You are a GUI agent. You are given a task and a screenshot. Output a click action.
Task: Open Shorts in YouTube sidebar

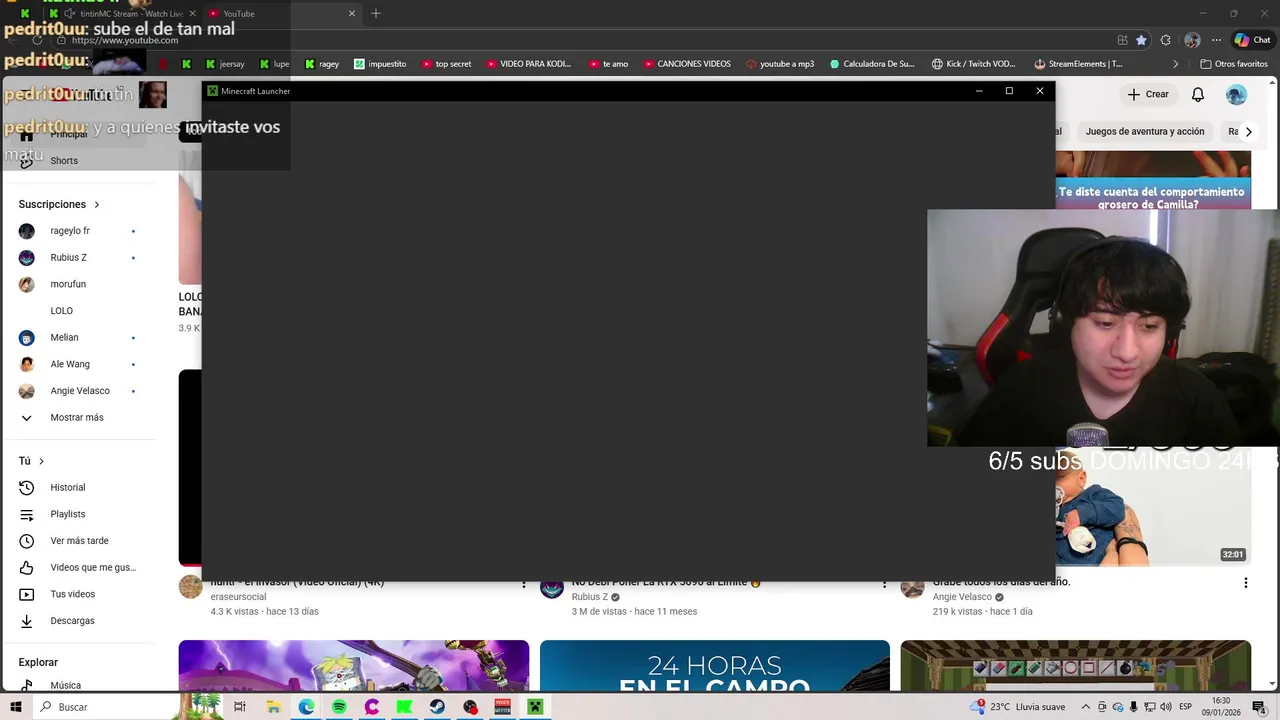80,160
